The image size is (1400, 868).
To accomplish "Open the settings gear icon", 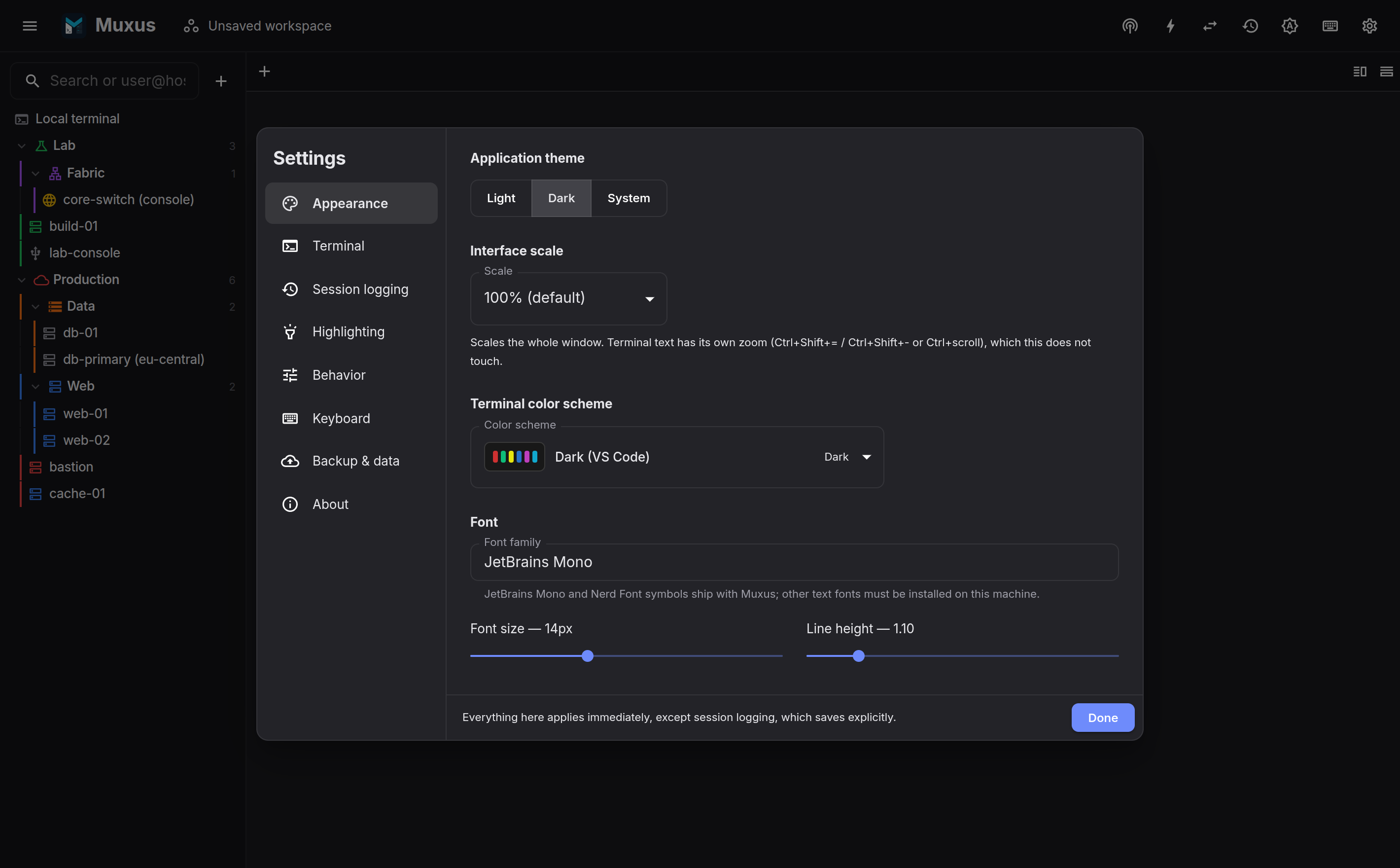I will coord(1369,26).
